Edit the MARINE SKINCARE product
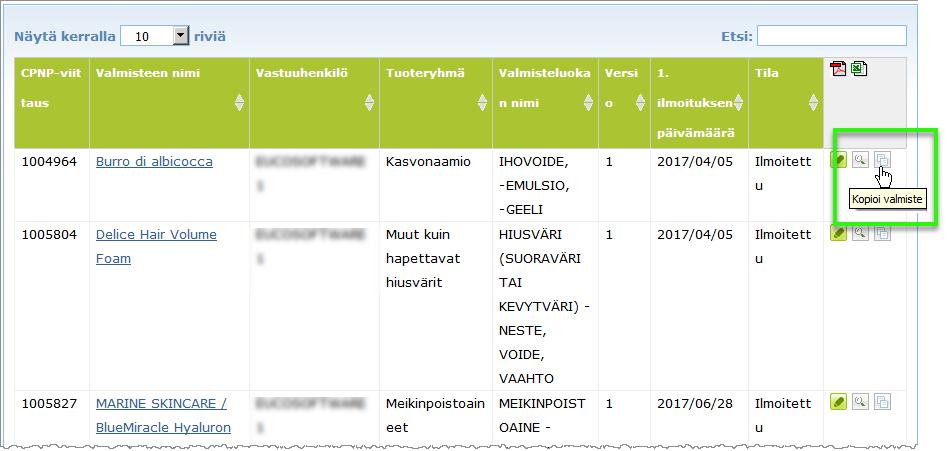 tap(838, 401)
